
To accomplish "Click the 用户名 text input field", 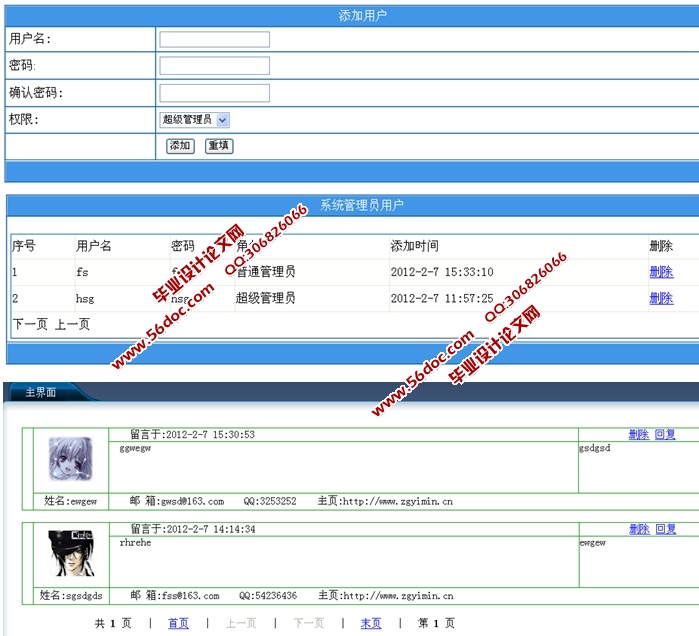I will pos(214,40).
